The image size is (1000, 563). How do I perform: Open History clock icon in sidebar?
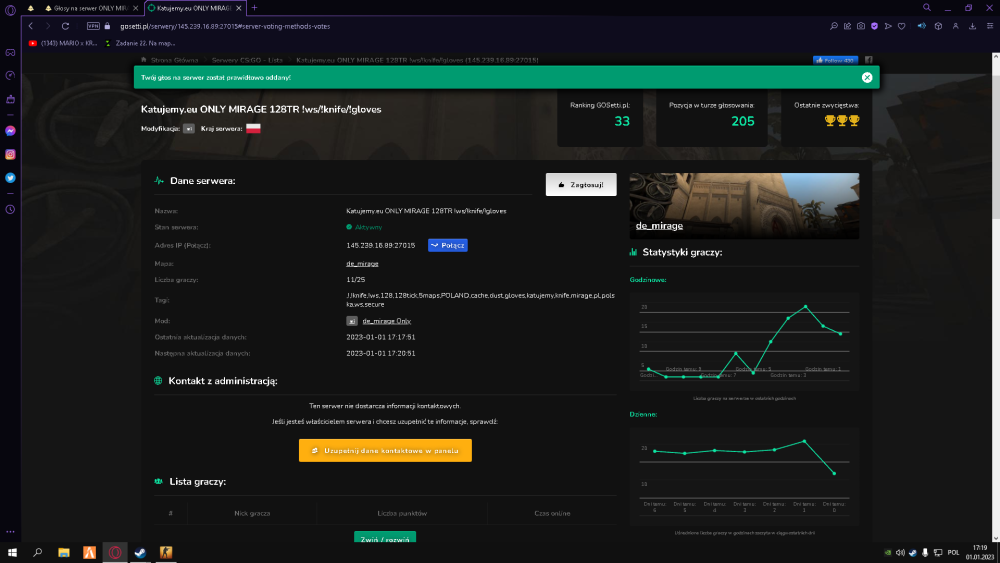click(10, 210)
